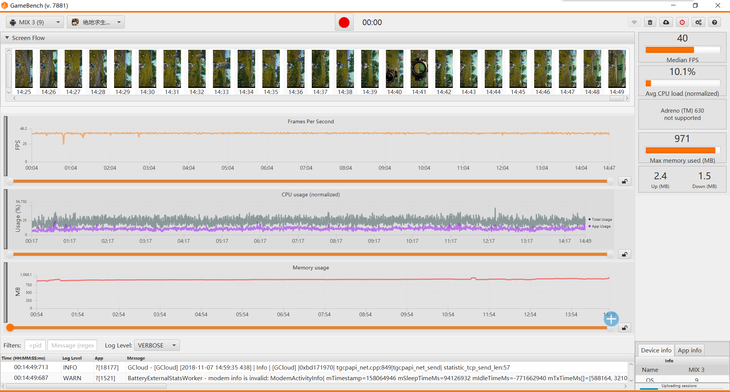Select the 14:45 screenshot thumbnail
The width and height of the screenshot is (730, 392).
[x=518, y=69]
